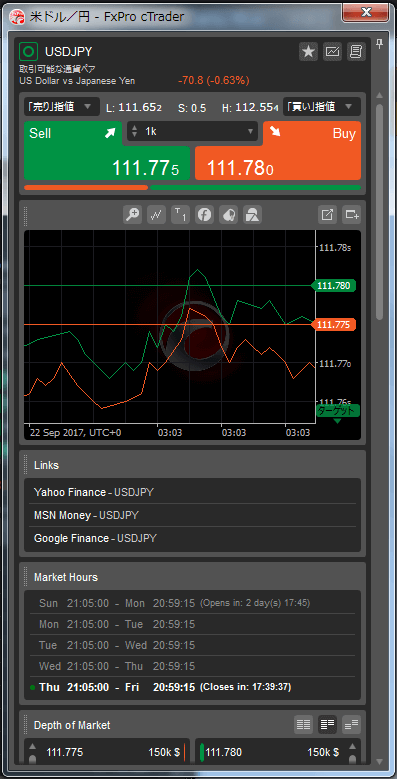Click the ターゲット target marker on chart
Viewport: 397px width, 779px height.
tap(338, 410)
